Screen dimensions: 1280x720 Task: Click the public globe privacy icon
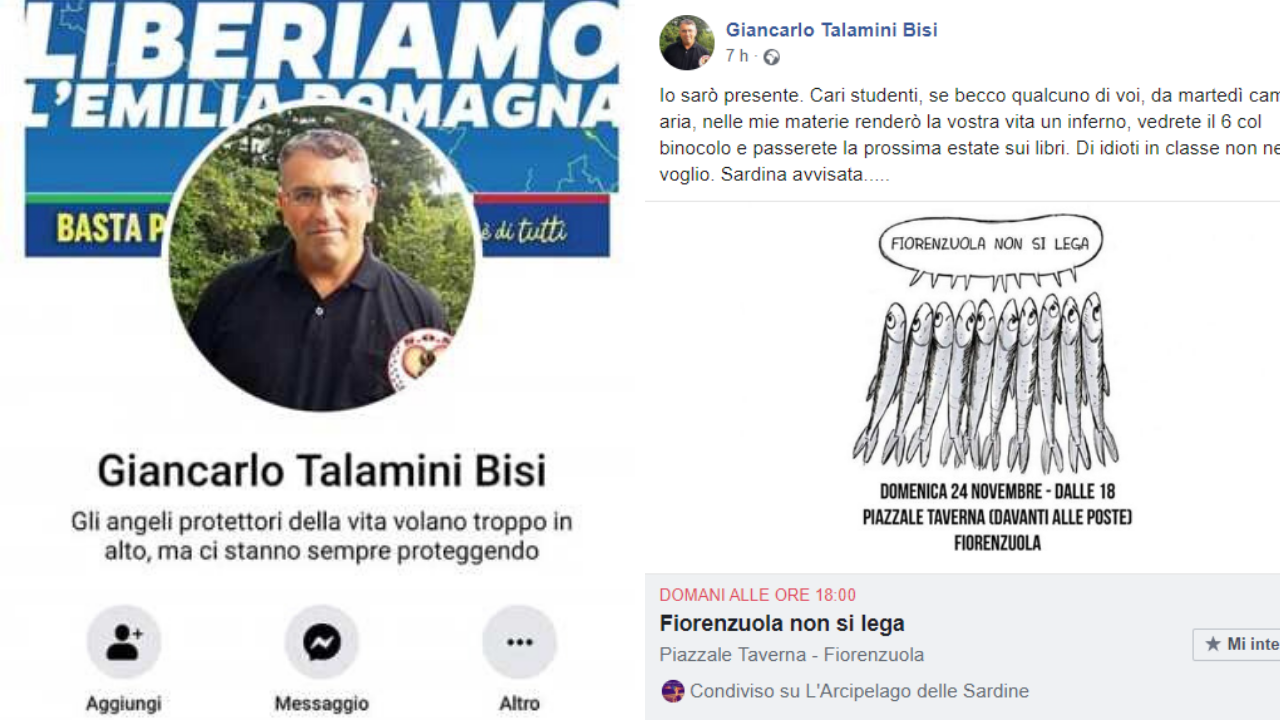coord(772,57)
